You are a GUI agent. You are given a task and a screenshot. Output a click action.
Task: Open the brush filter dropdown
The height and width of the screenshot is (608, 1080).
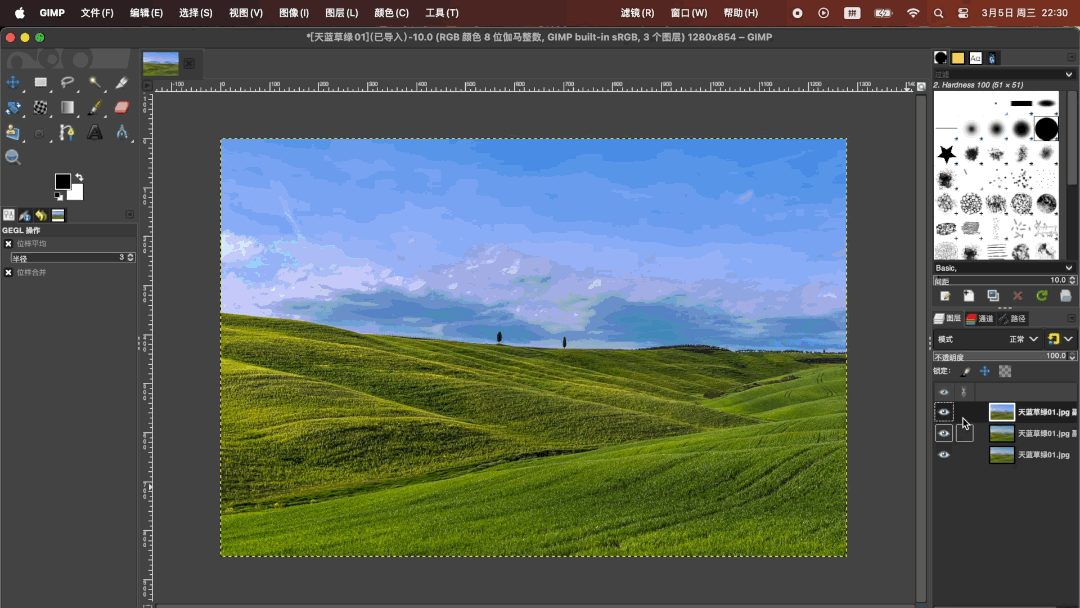[1068, 74]
